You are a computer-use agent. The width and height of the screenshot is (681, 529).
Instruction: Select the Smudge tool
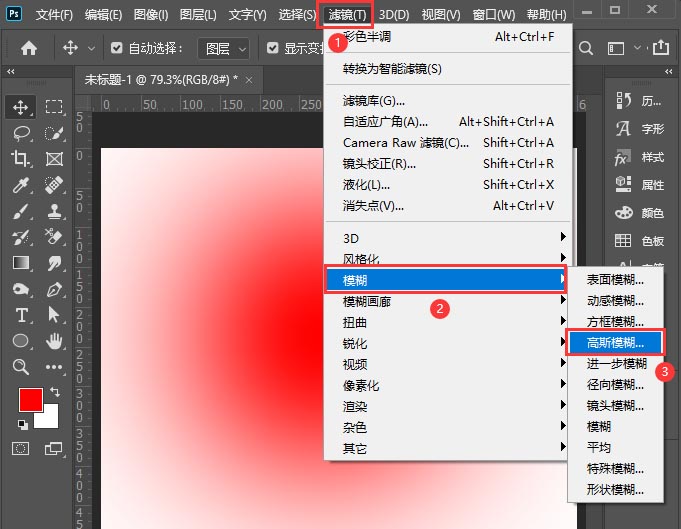coord(54,263)
